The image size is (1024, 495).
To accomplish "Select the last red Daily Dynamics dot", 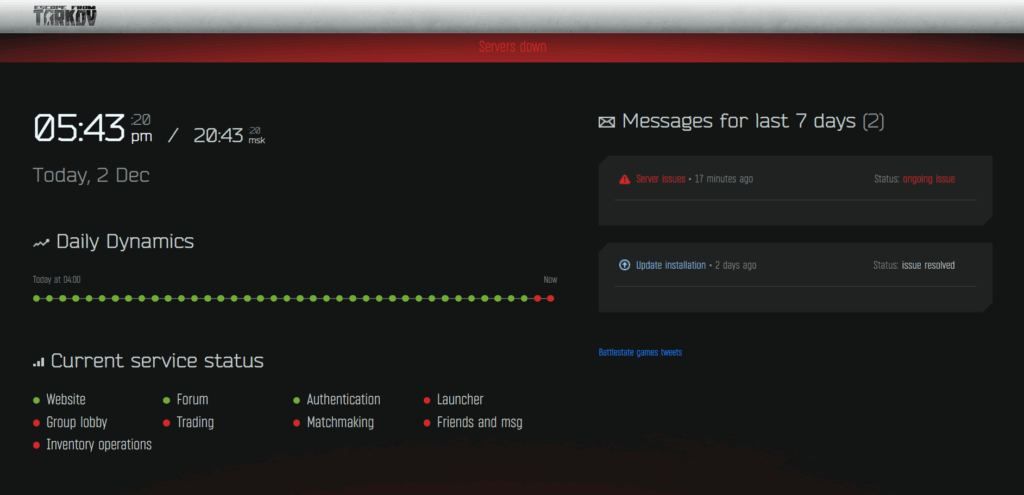I will pos(551,298).
